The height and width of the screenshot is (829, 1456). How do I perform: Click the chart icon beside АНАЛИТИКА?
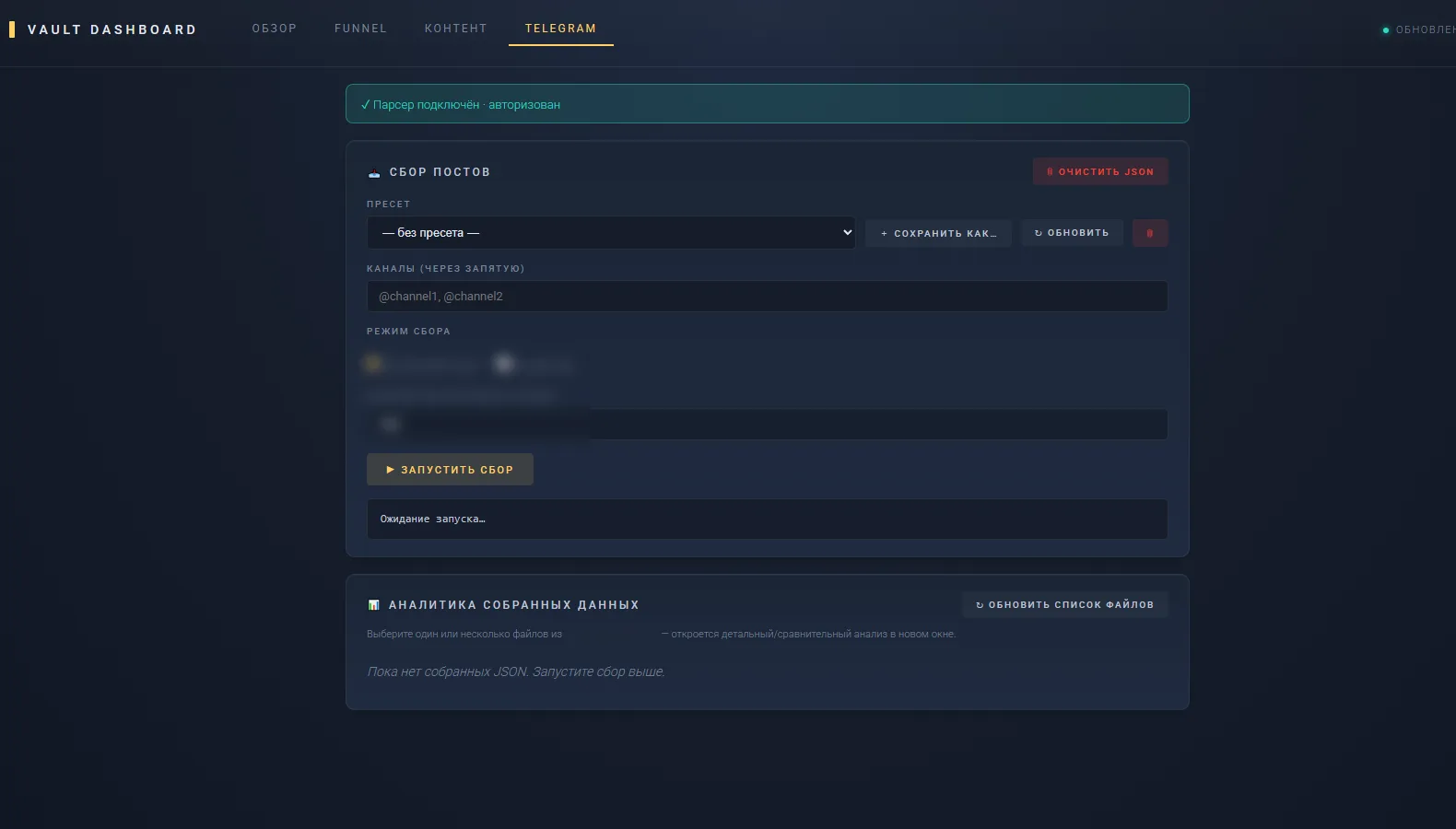point(373,605)
